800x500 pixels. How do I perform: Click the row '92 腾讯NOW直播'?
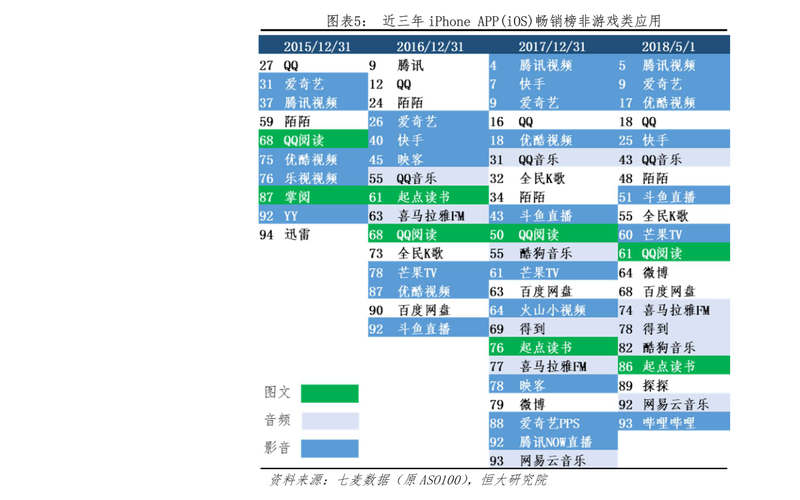(x=553, y=442)
